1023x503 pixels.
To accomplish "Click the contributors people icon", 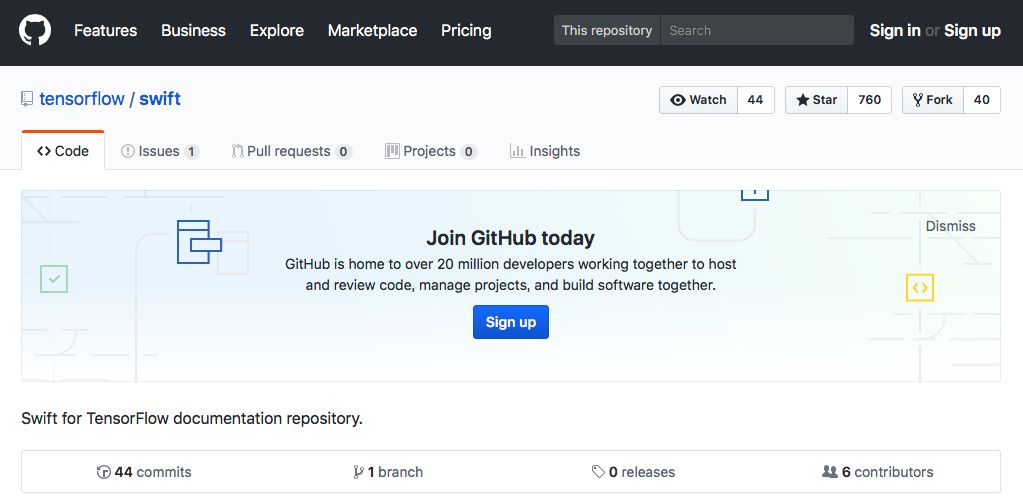I will pyautogui.click(x=829, y=472).
